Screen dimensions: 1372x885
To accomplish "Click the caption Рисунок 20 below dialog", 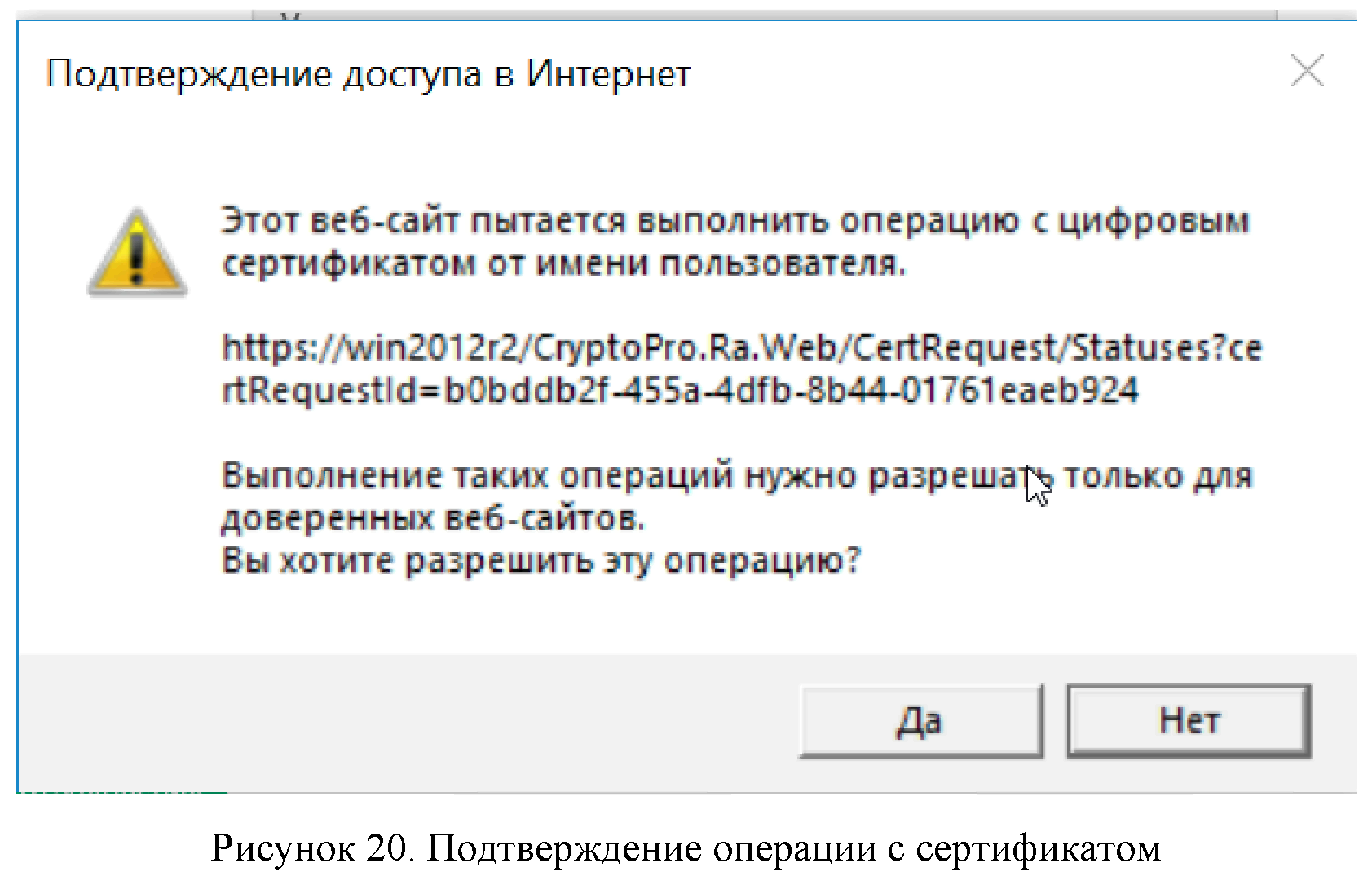I will [686, 848].
